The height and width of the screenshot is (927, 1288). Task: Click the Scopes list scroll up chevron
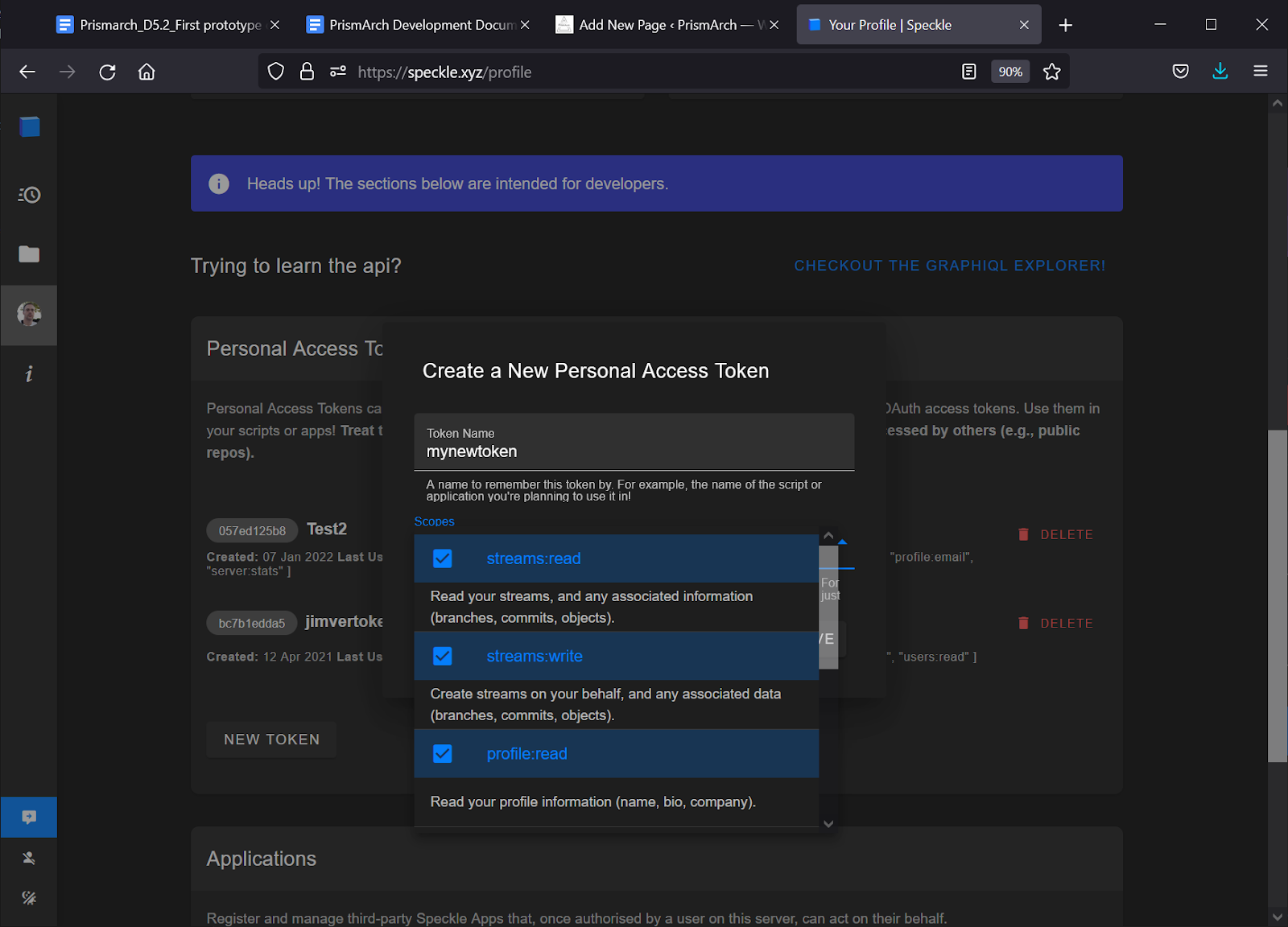tap(828, 535)
